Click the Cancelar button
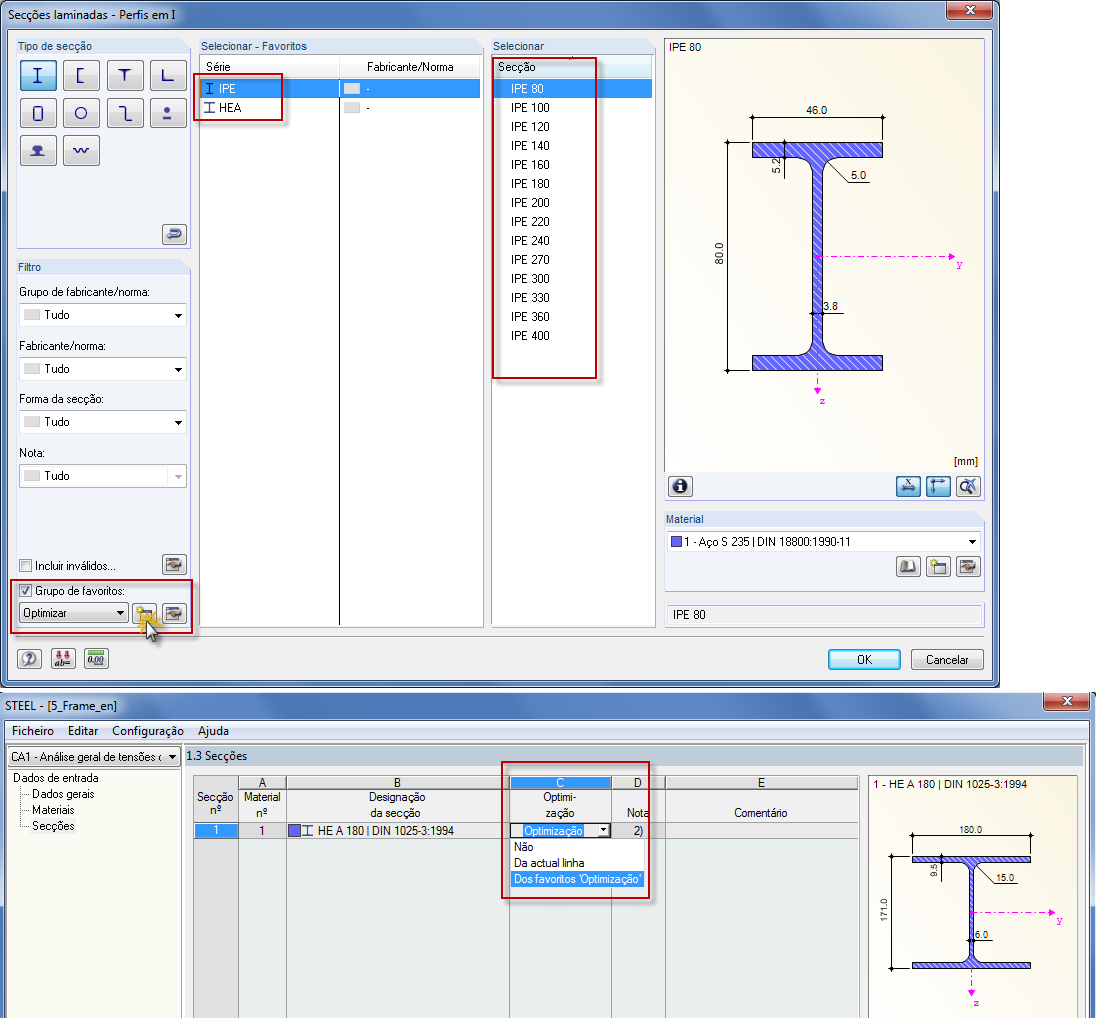 pos(947,660)
